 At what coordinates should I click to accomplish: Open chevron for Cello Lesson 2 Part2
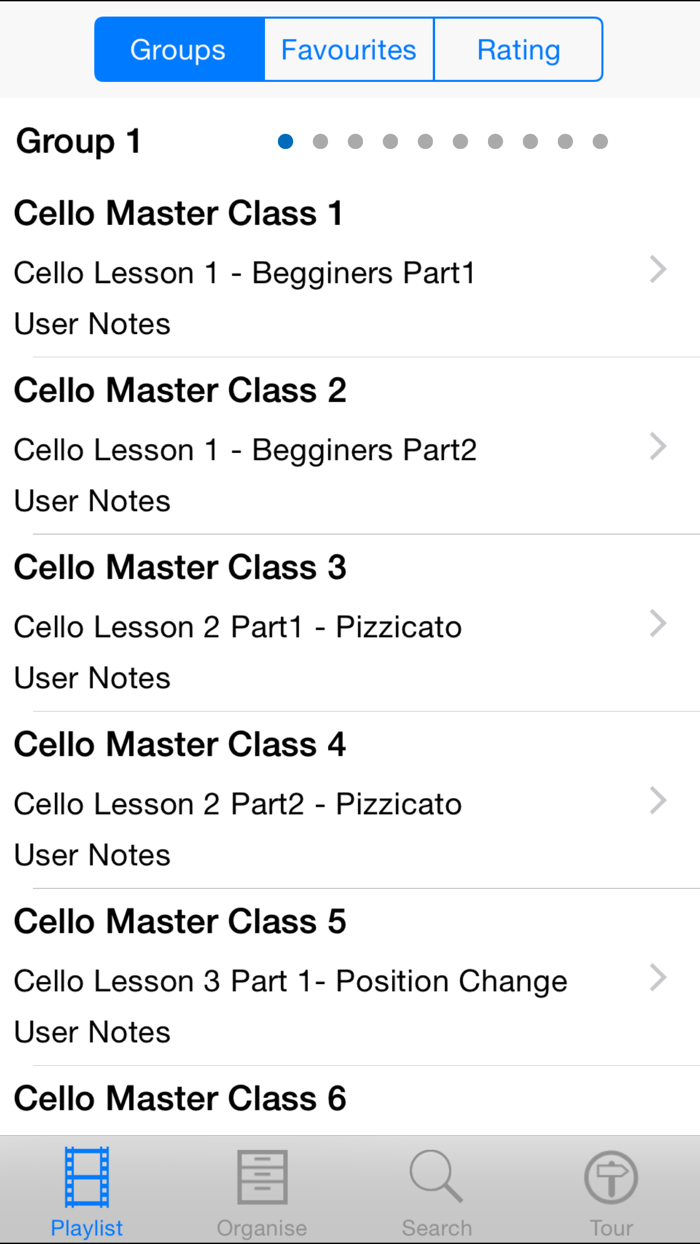(x=657, y=800)
